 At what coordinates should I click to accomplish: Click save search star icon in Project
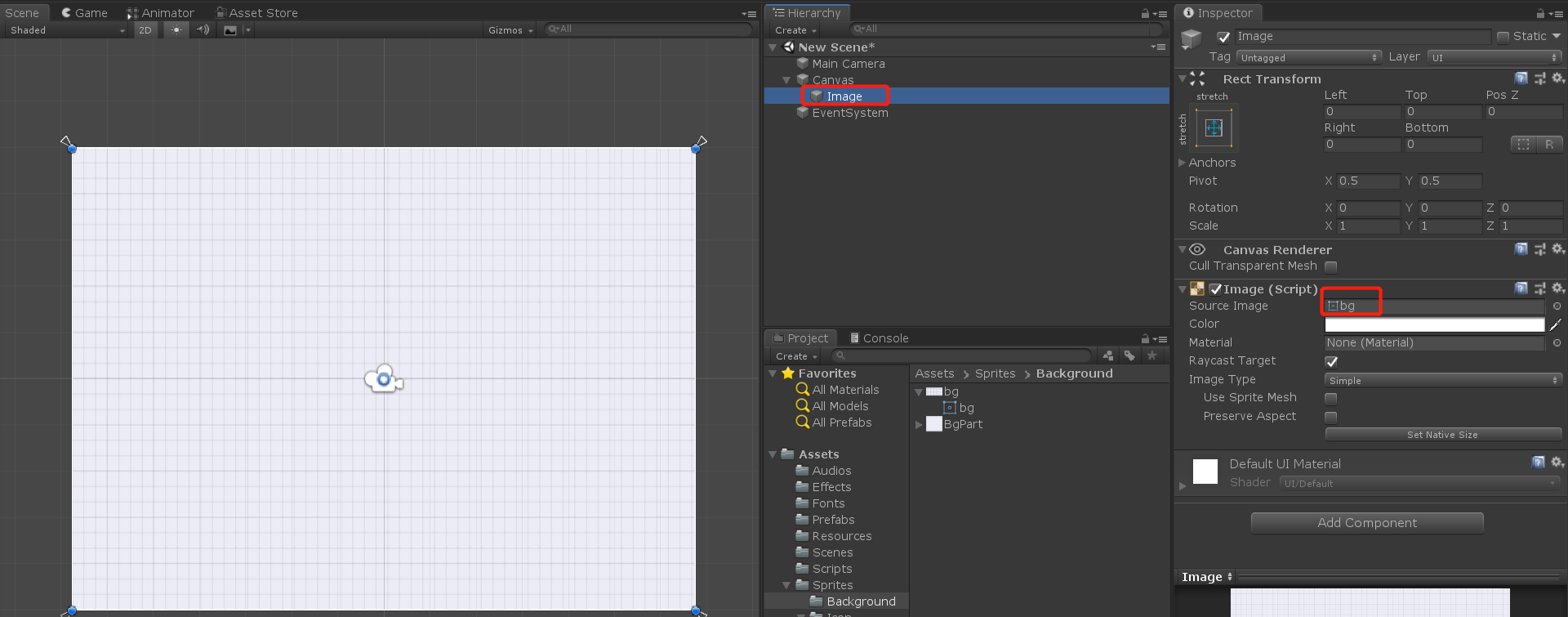point(1151,355)
